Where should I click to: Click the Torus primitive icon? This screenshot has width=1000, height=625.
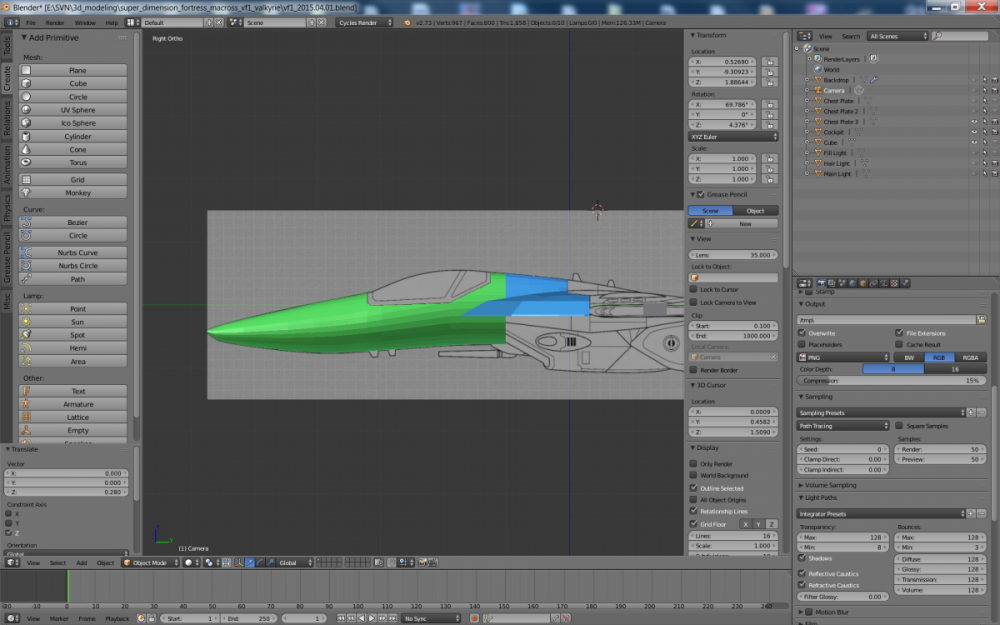(x=26, y=163)
